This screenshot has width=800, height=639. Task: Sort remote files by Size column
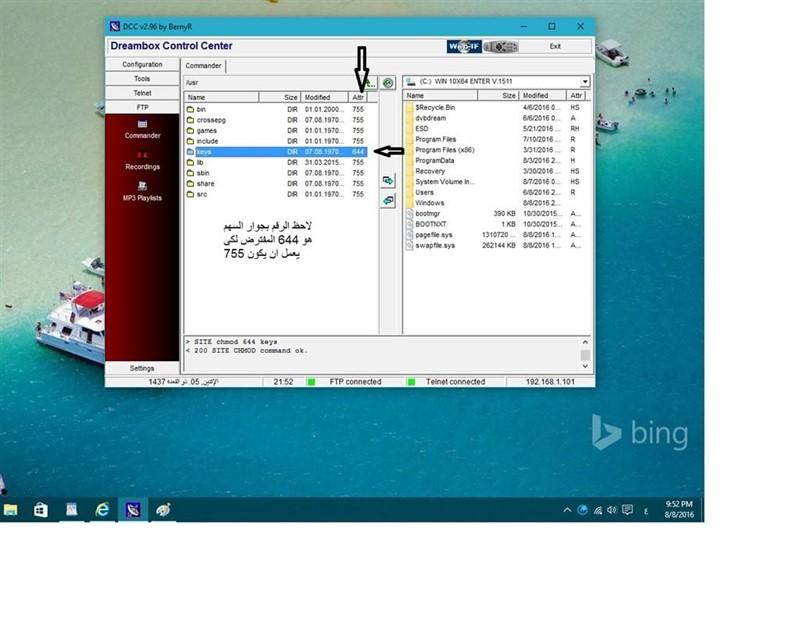280,97
